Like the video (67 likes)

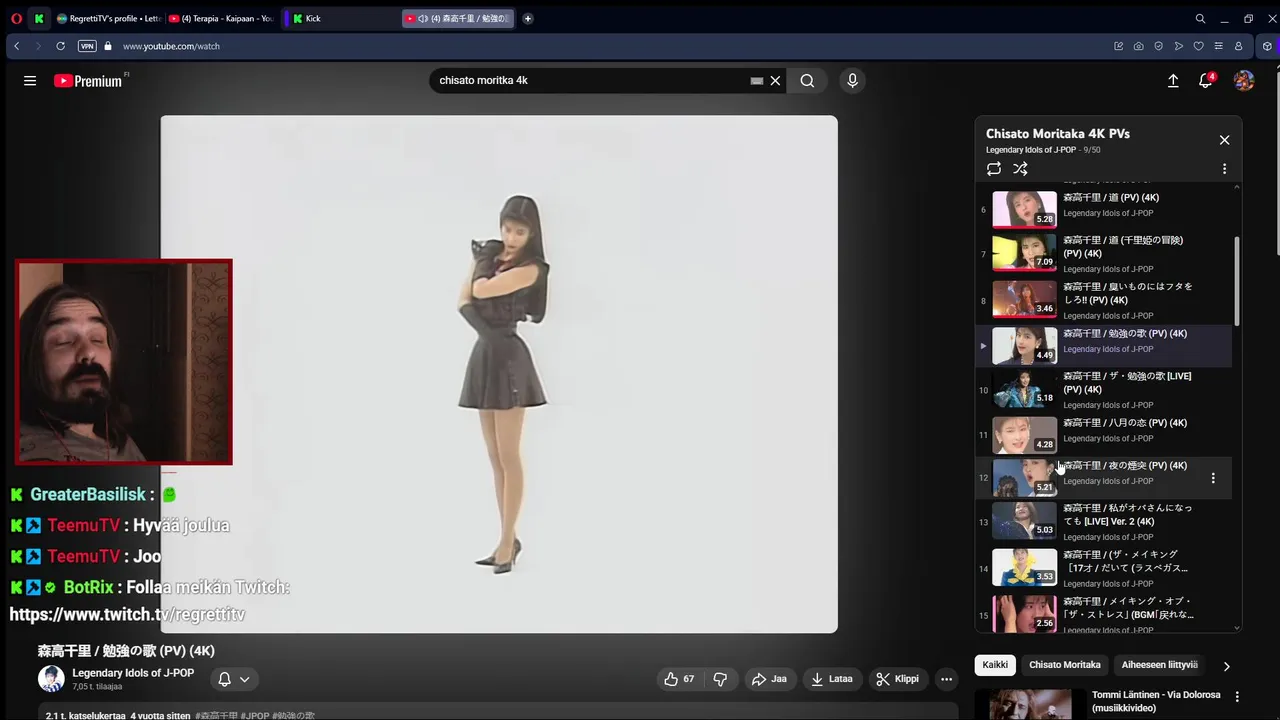(x=679, y=679)
